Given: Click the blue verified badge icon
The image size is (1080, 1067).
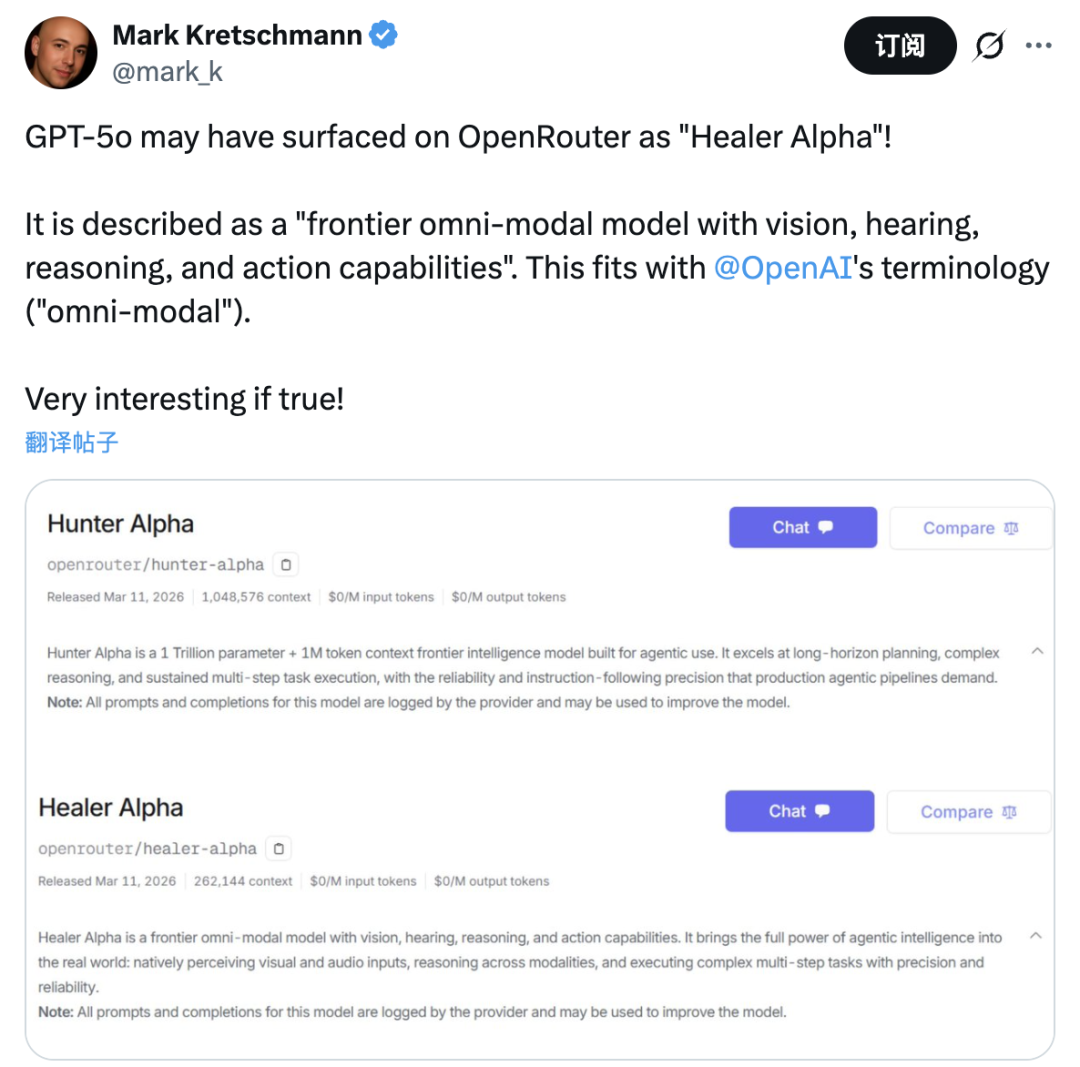Looking at the screenshot, I should pos(384,36).
